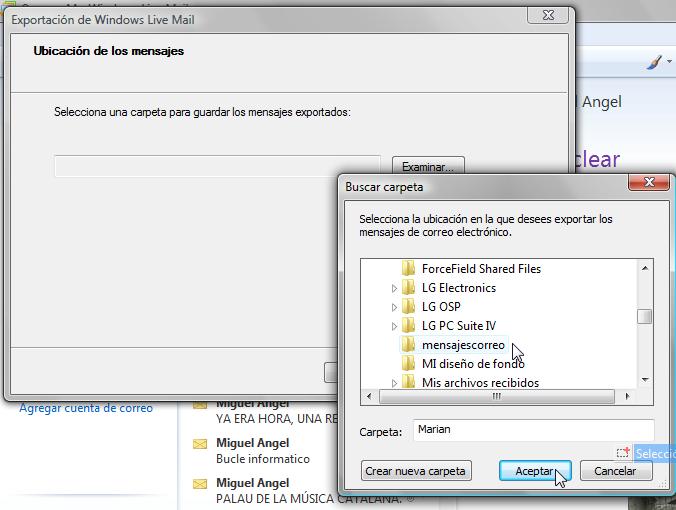Close the Exportación de Windows Live Mail window
This screenshot has height=510, width=676.
click(x=548, y=15)
